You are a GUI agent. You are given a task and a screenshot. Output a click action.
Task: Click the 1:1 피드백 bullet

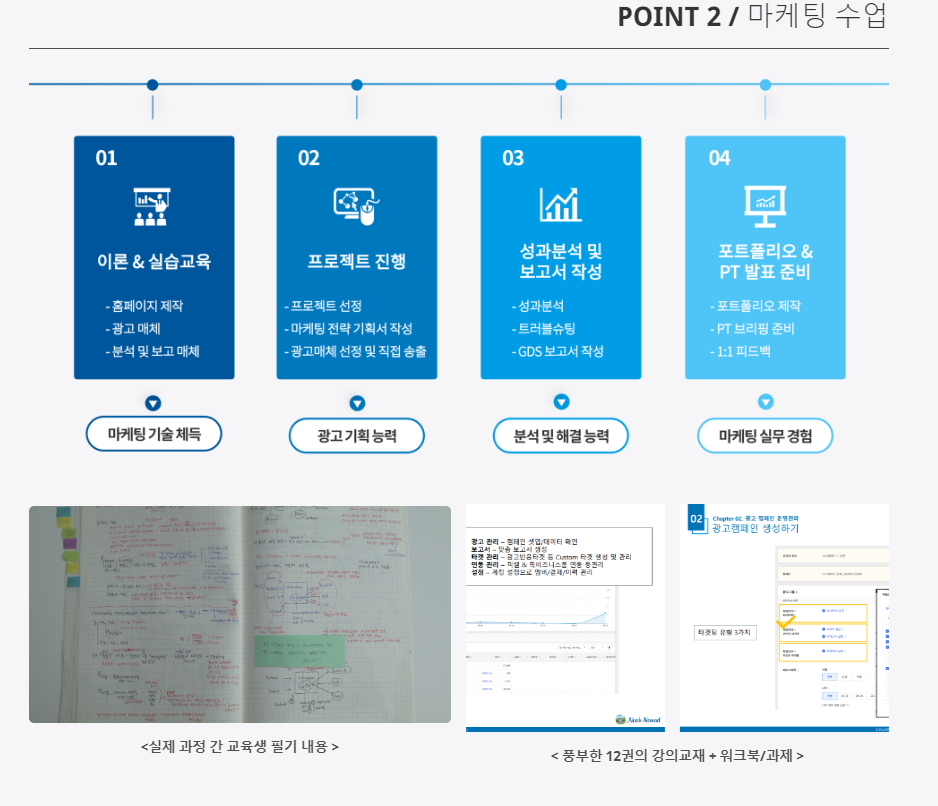[740, 351]
